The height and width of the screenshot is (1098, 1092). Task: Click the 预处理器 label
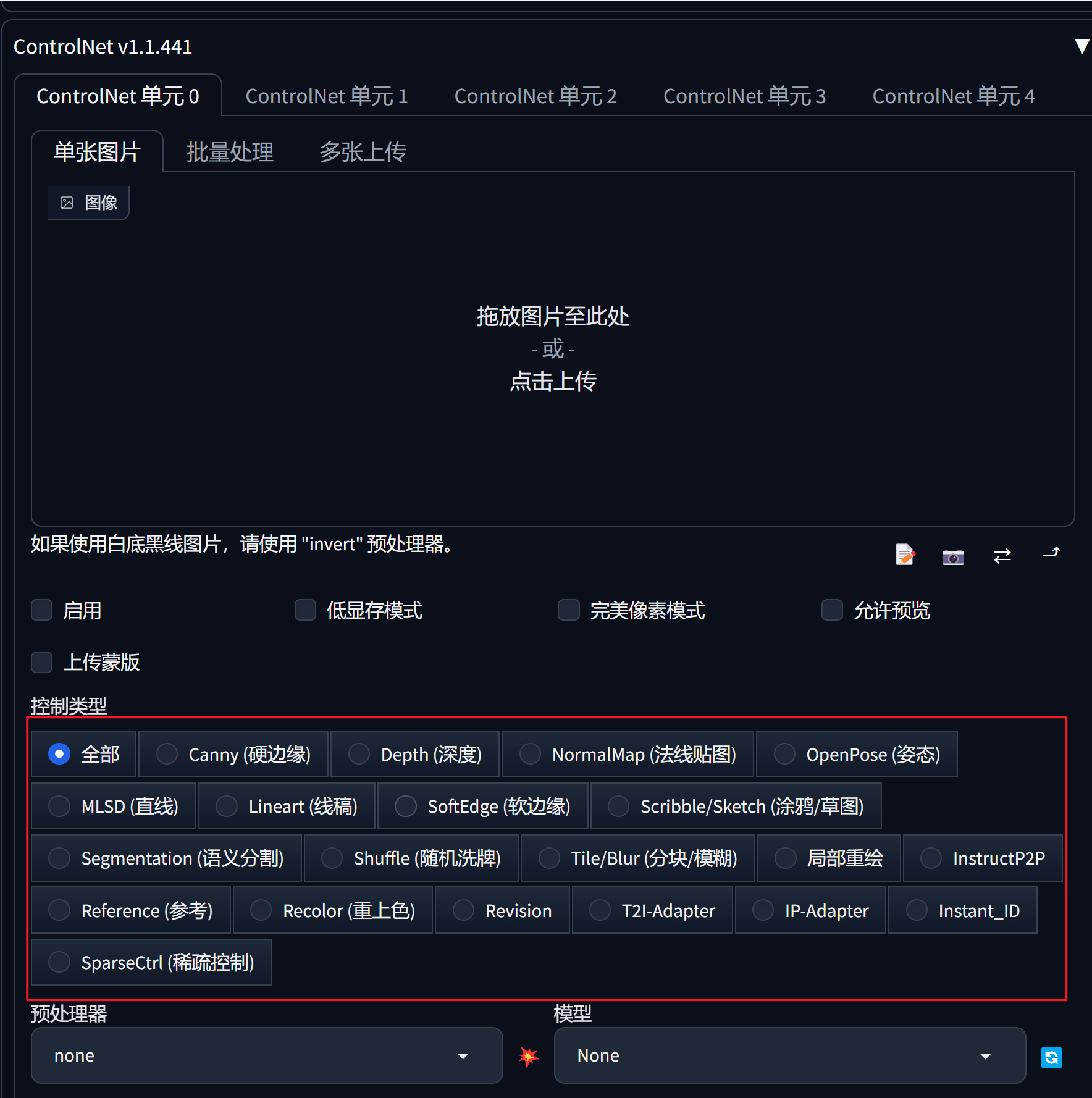[x=69, y=1013]
